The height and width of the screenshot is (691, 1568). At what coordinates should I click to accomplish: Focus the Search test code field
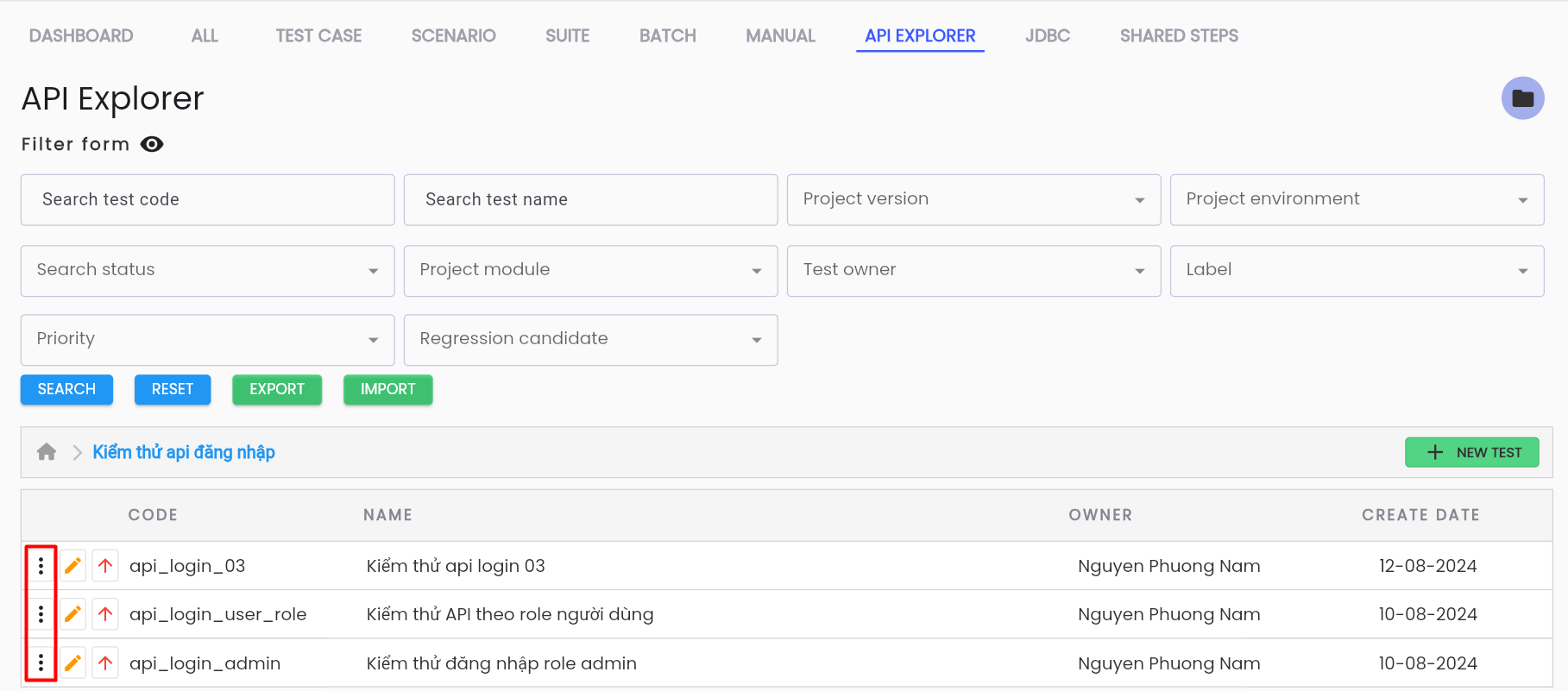click(x=207, y=199)
